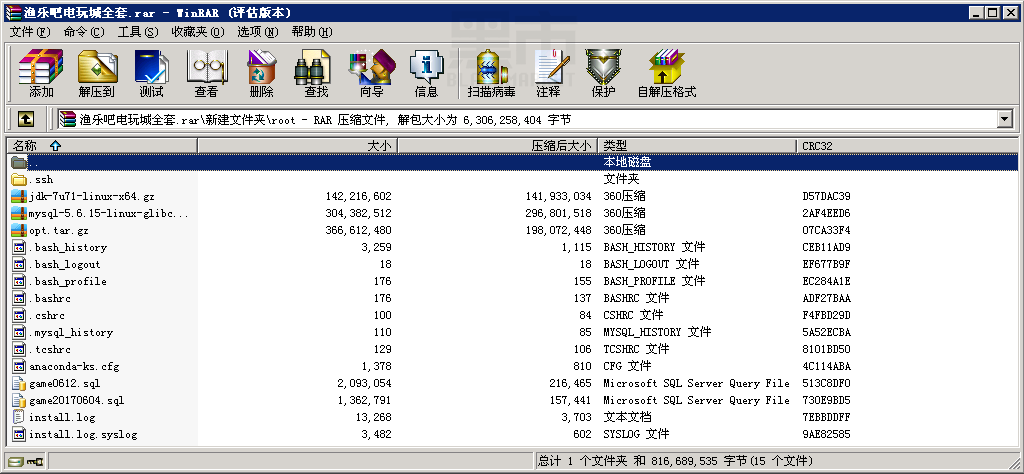Open the File (文件) menu
Screen dimensions: 1024x474
click(30, 31)
